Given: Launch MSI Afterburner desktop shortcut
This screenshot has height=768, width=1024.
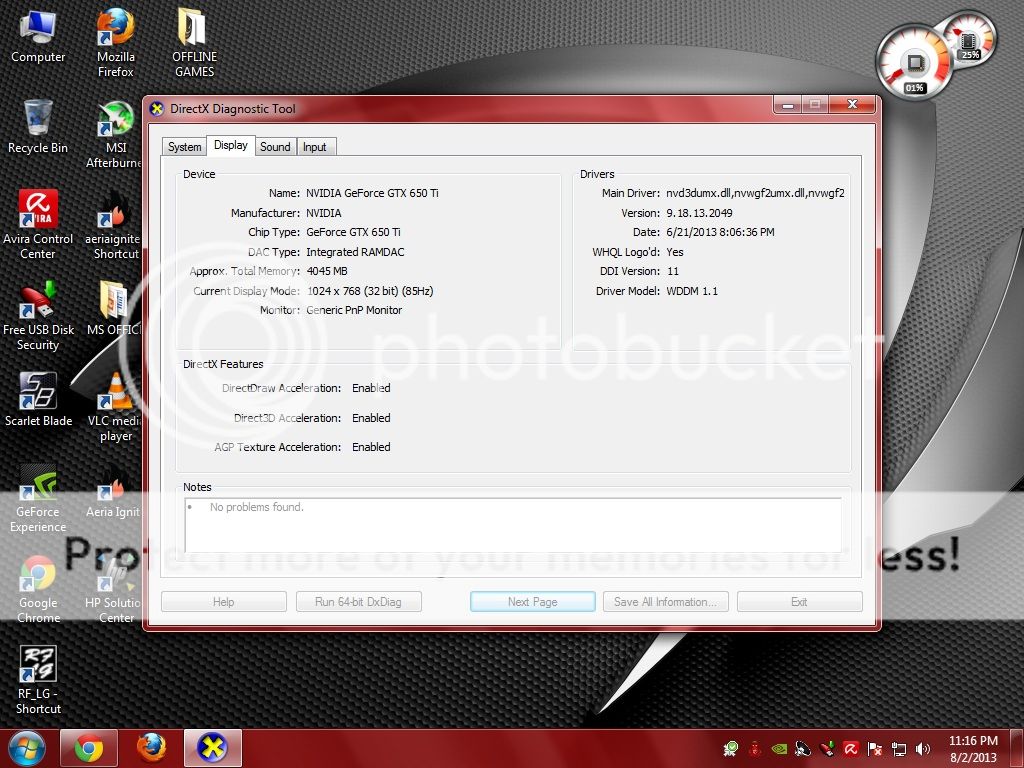Looking at the screenshot, I should [116, 135].
